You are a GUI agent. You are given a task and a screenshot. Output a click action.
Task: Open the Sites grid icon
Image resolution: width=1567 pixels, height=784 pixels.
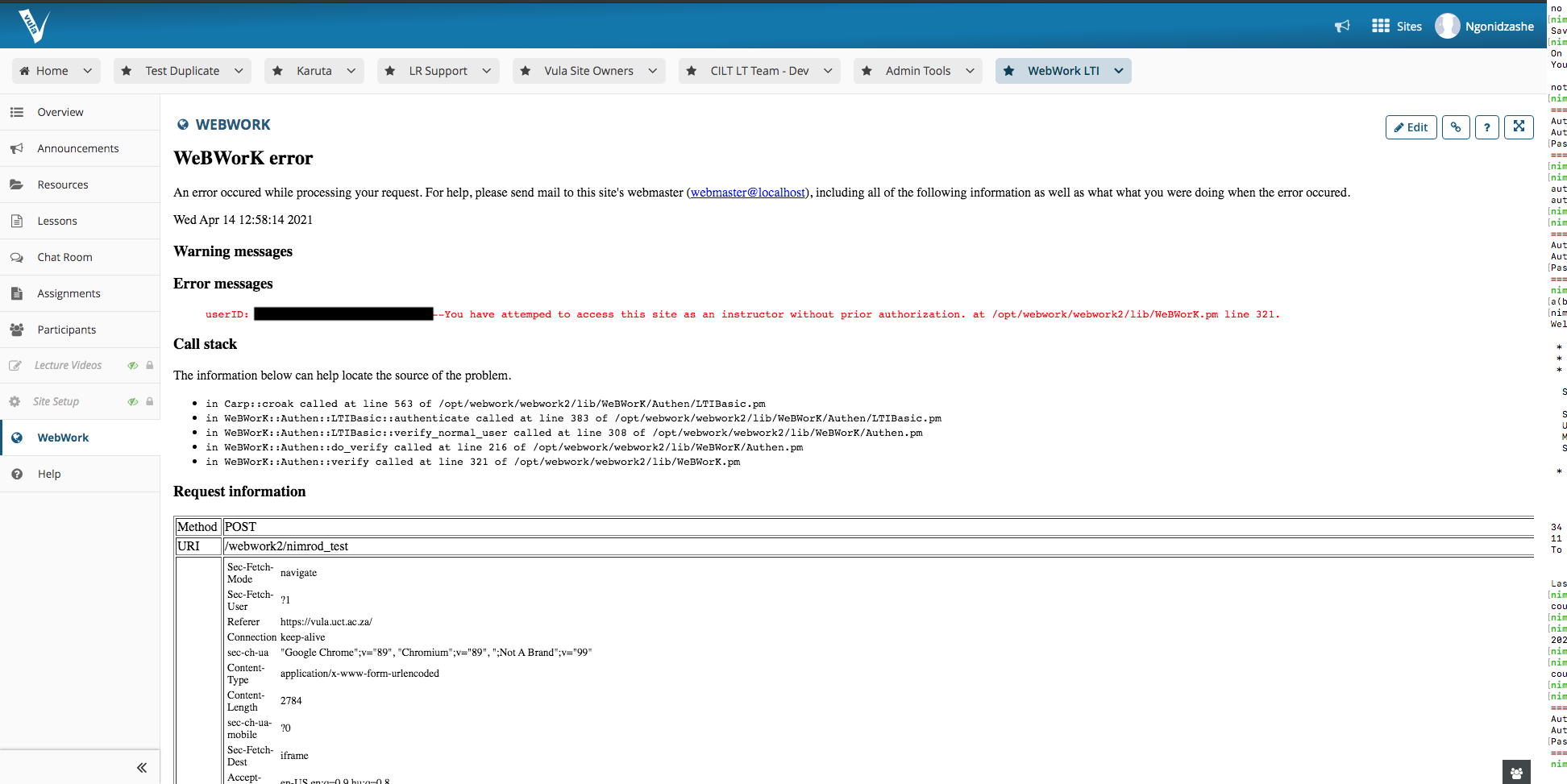click(1381, 26)
